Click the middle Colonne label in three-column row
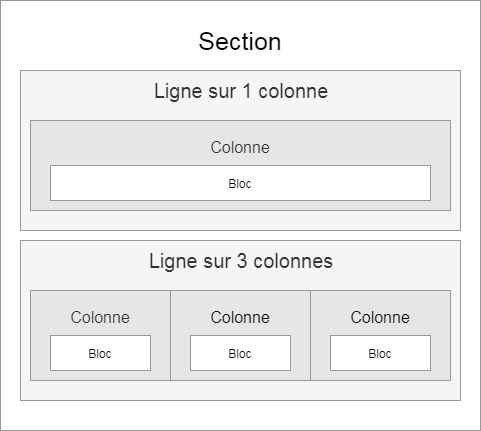The width and height of the screenshot is (481, 431). coord(240,317)
